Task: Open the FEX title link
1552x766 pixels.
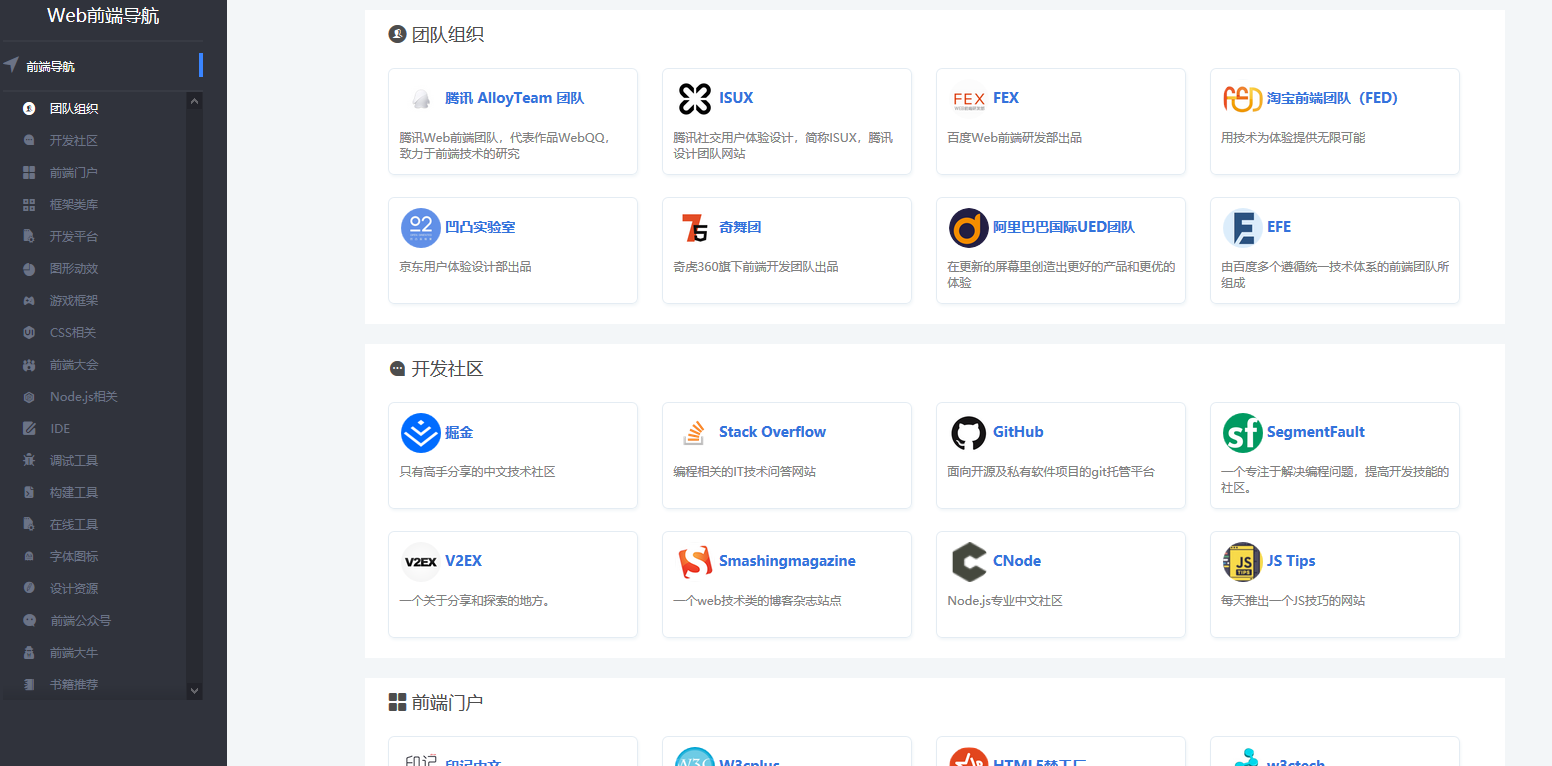Action: (x=1006, y=98)
